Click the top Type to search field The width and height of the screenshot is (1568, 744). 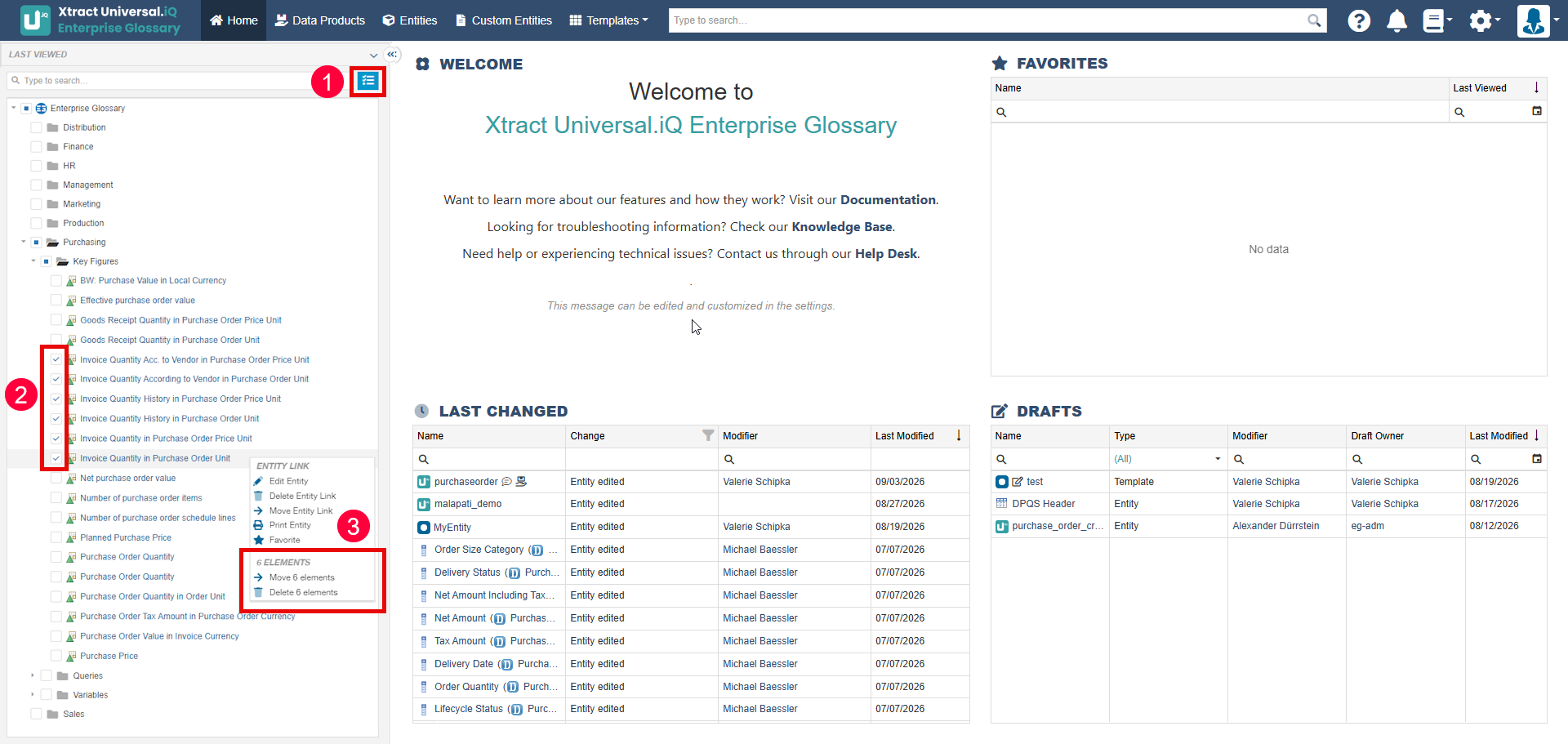pos(988,20)
